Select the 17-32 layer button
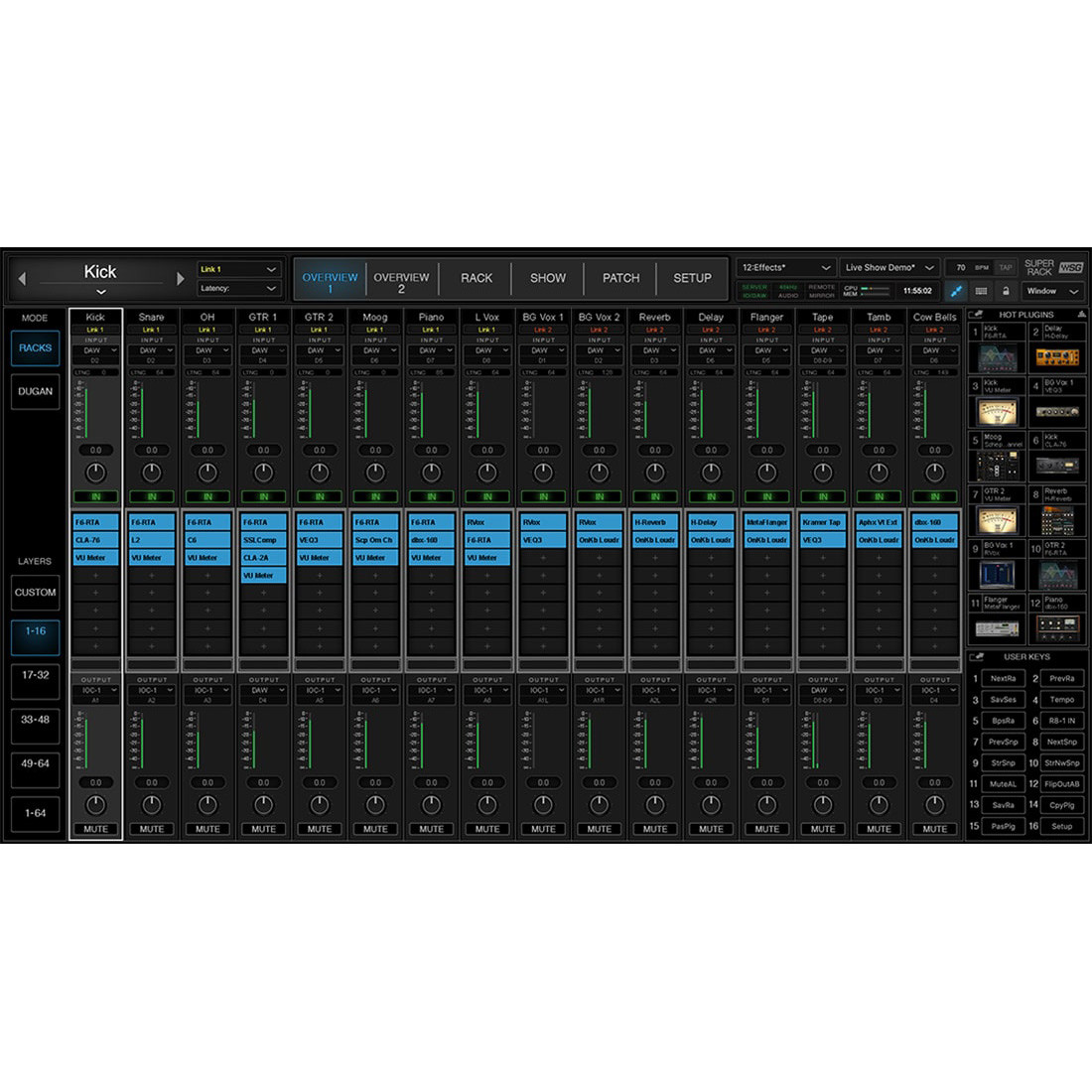 [36, 675]
